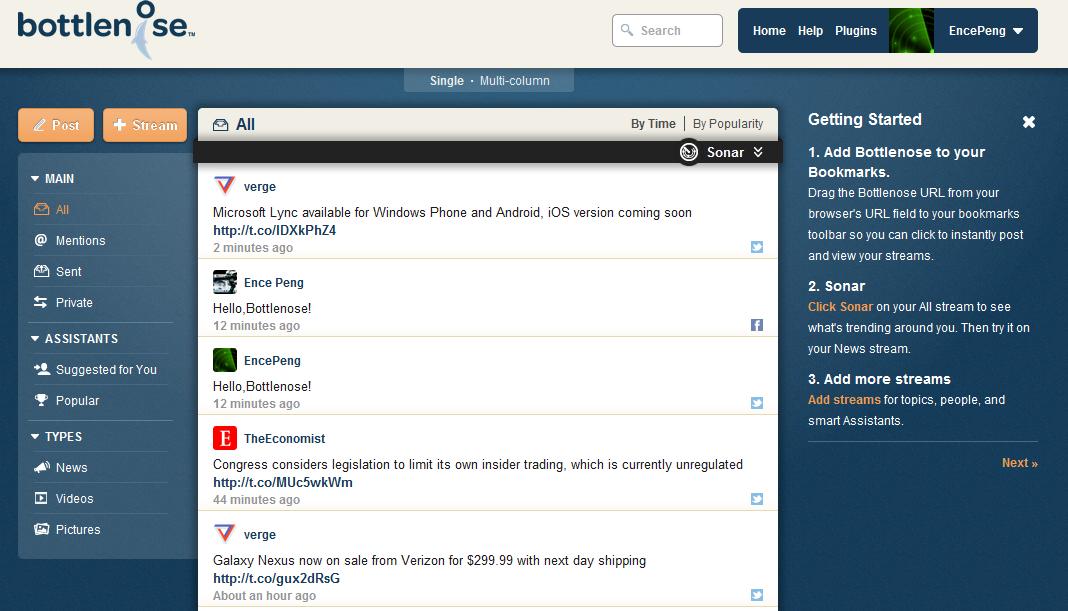The width and height of the screenshot is (1068, 611).
Task: Click EncePeng green avatar in stream
Action: coord(225,360)
